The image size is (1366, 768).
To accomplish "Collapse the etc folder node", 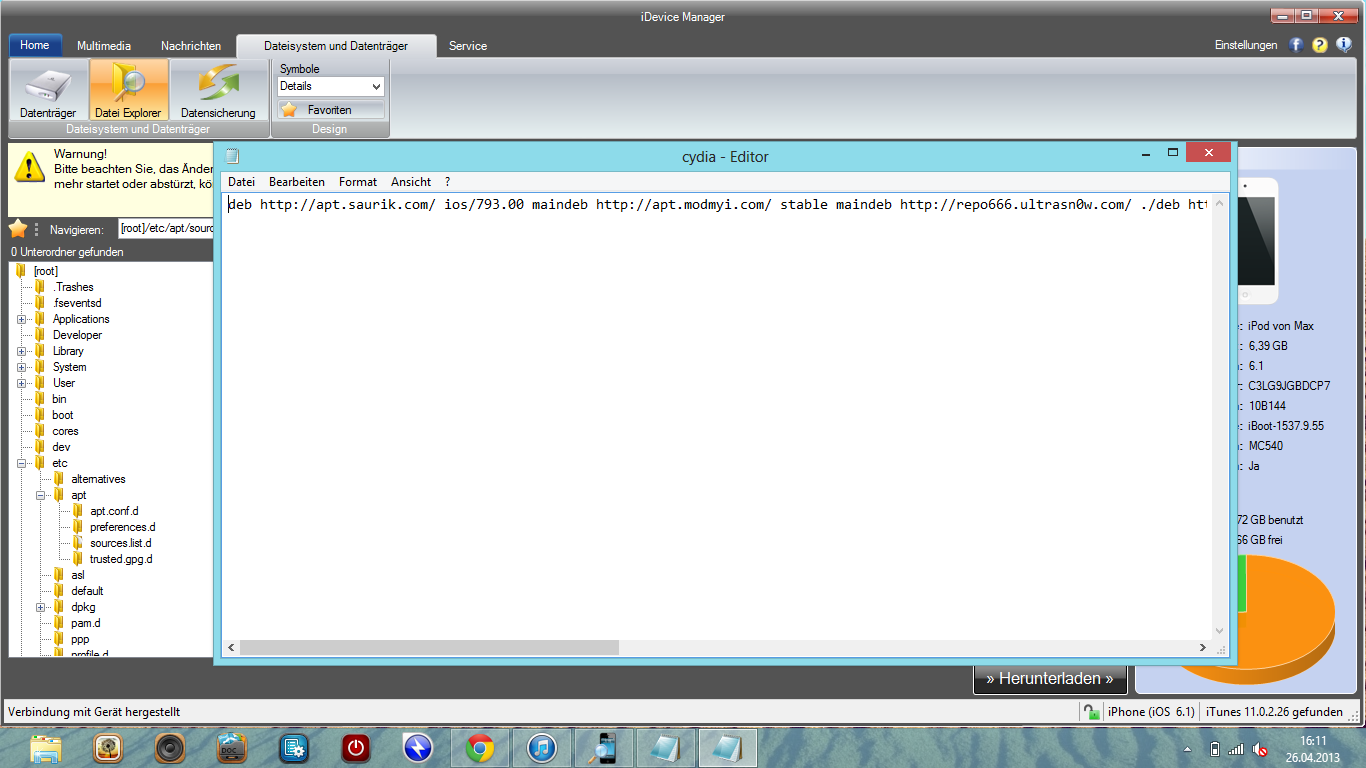I will click(x=22, y=463).
